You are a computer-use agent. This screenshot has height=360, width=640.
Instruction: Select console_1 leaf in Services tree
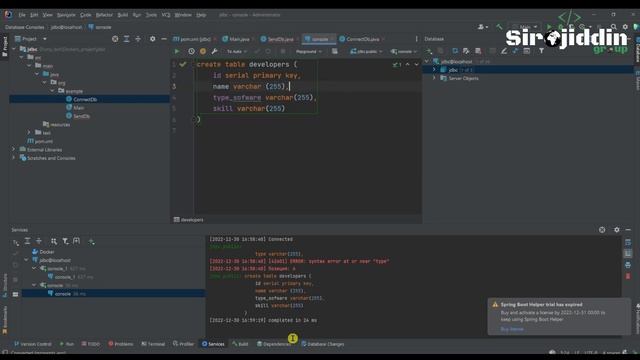[65, 277]
